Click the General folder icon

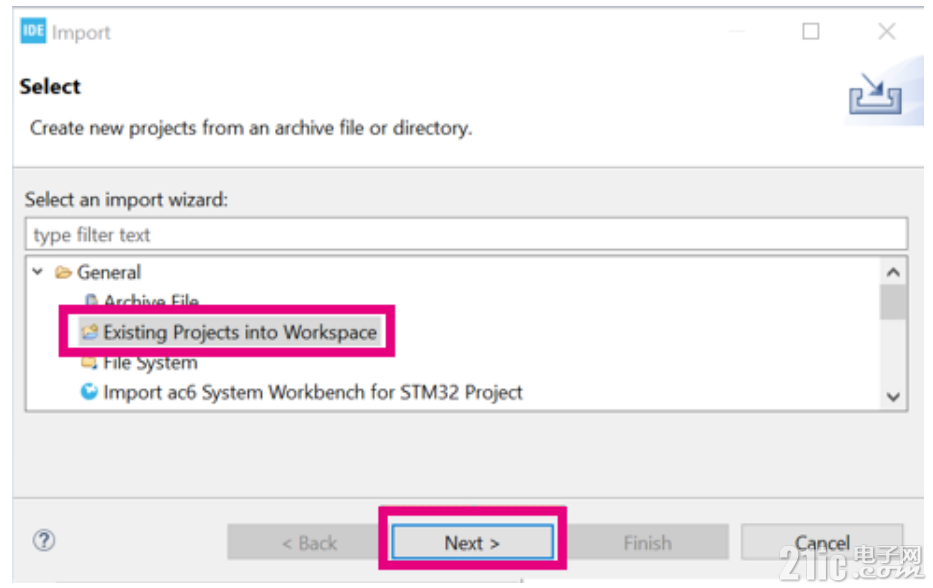(63, 273)
